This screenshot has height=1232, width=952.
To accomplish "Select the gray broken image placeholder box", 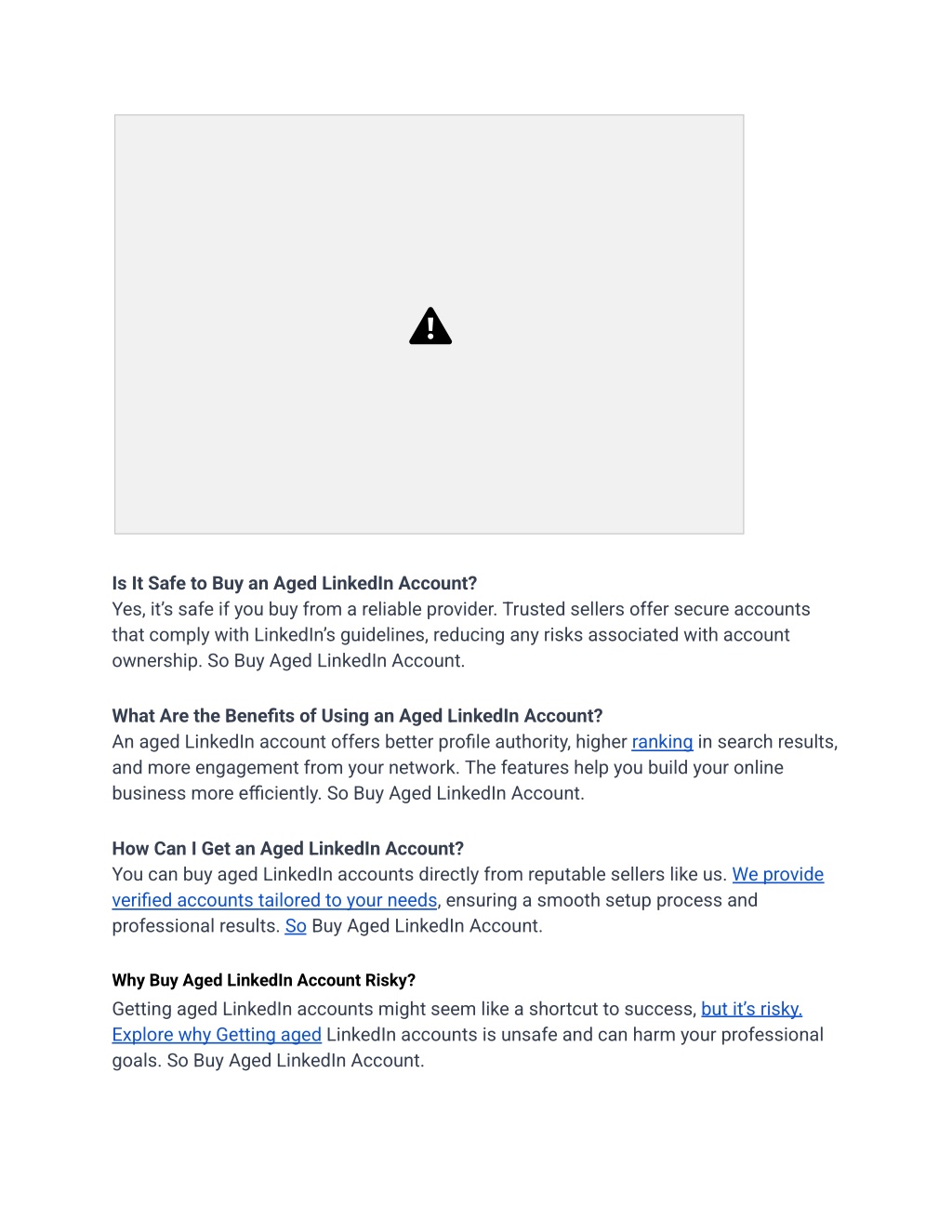I will click(429, 325).
